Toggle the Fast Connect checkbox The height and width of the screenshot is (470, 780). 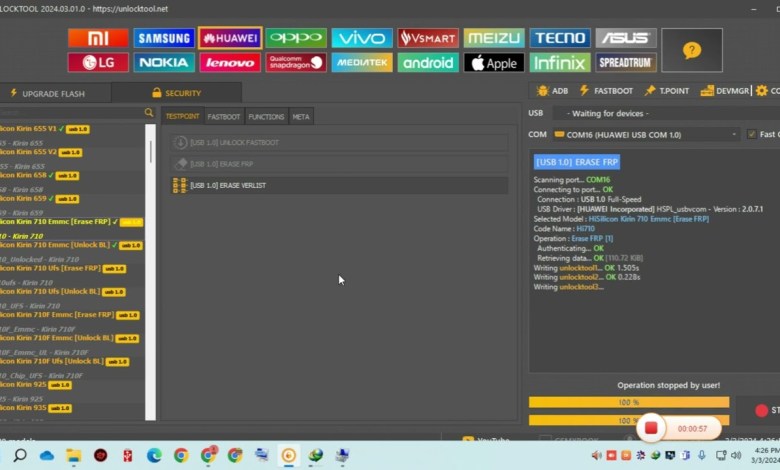751,134
